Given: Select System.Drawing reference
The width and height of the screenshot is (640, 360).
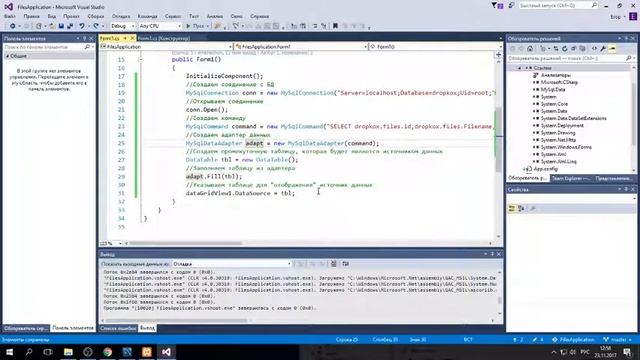Looking at the screenshot, I should tap(558, 133).
